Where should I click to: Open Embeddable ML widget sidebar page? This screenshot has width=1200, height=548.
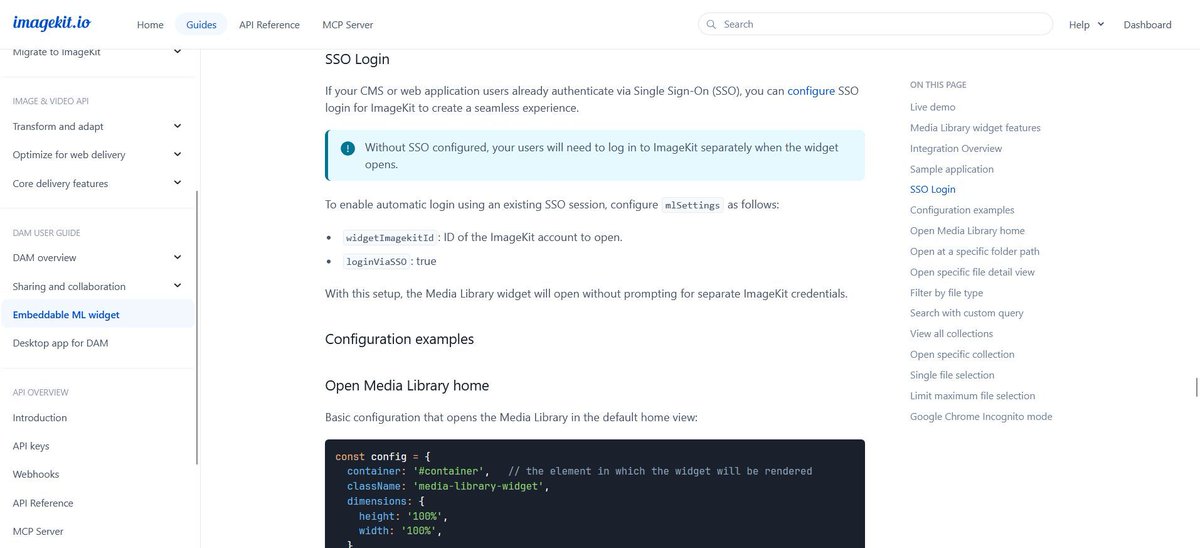(97, 314)
